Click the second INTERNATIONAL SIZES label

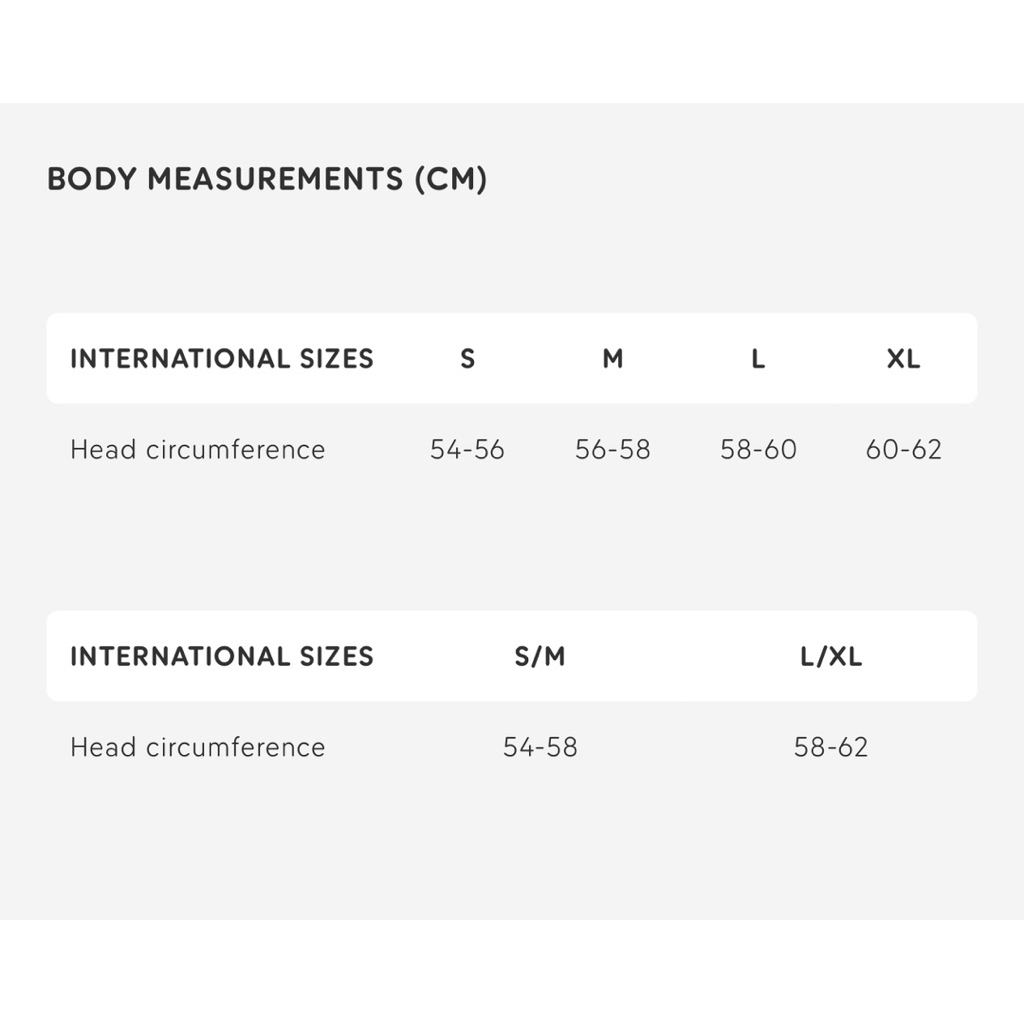pyautogui.click(x=222, y=656)
